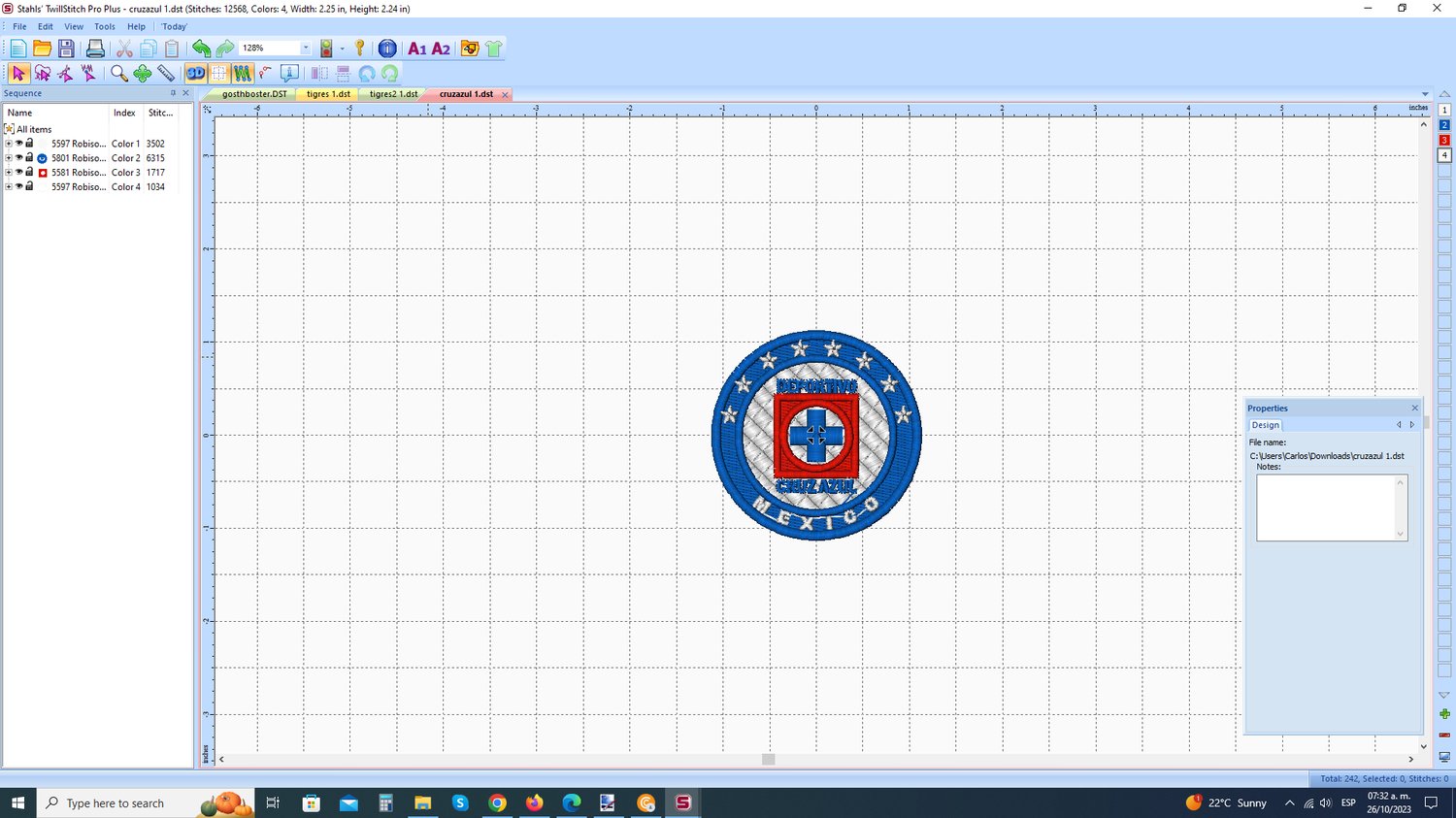Screen dimensions: 1456x818
Task: Hide the Color 2 layer with its eye
Action: coord(18,158)
